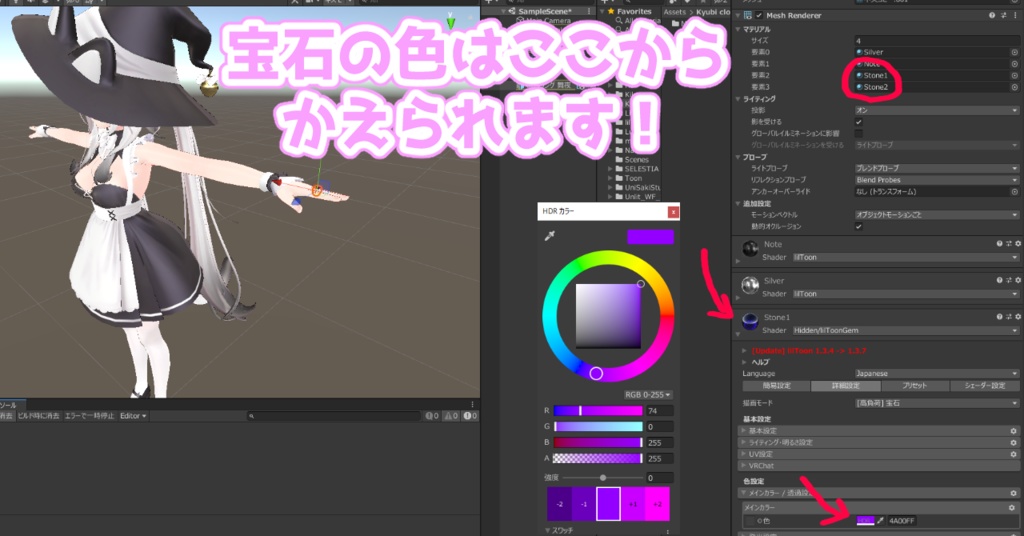Toggle 影を受ける checkbox
The image size is (1024, 536).
(859, 121)
